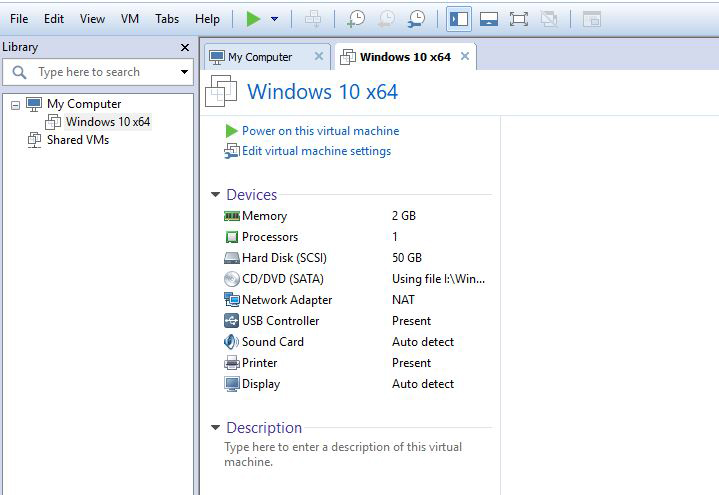The image size is (719, 495).
Task: Click Send Ctrl+Alt+Del toolbar icon
Action: 313,19
